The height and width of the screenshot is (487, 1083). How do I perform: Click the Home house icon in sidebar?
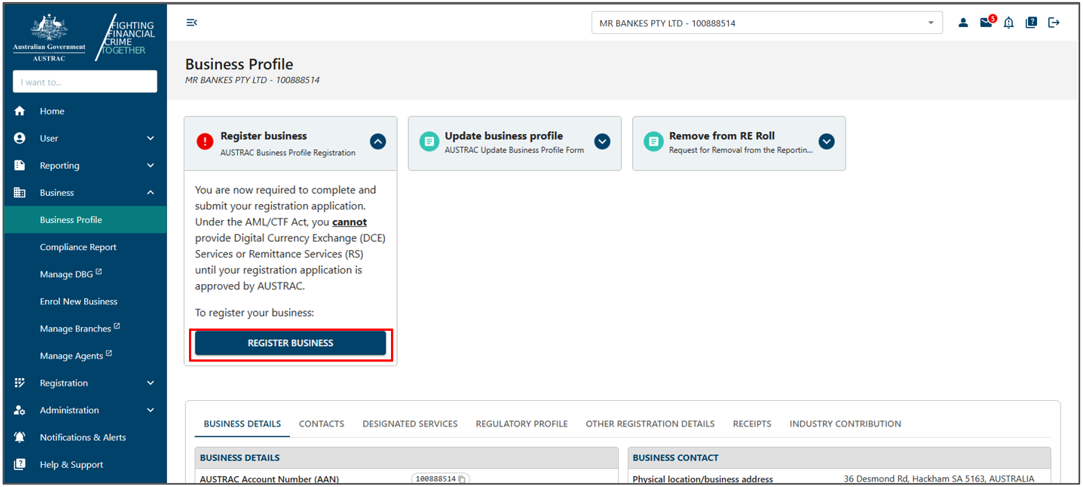(20, 111)
